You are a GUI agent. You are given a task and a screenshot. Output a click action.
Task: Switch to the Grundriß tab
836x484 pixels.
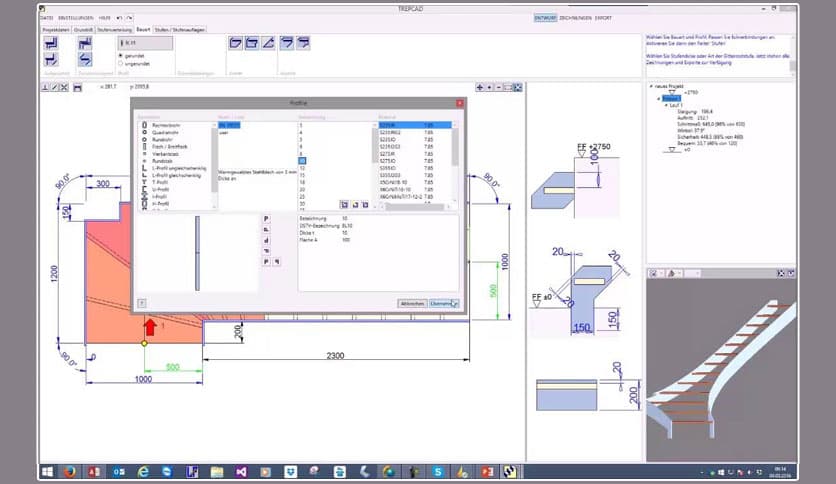point(83,30)
